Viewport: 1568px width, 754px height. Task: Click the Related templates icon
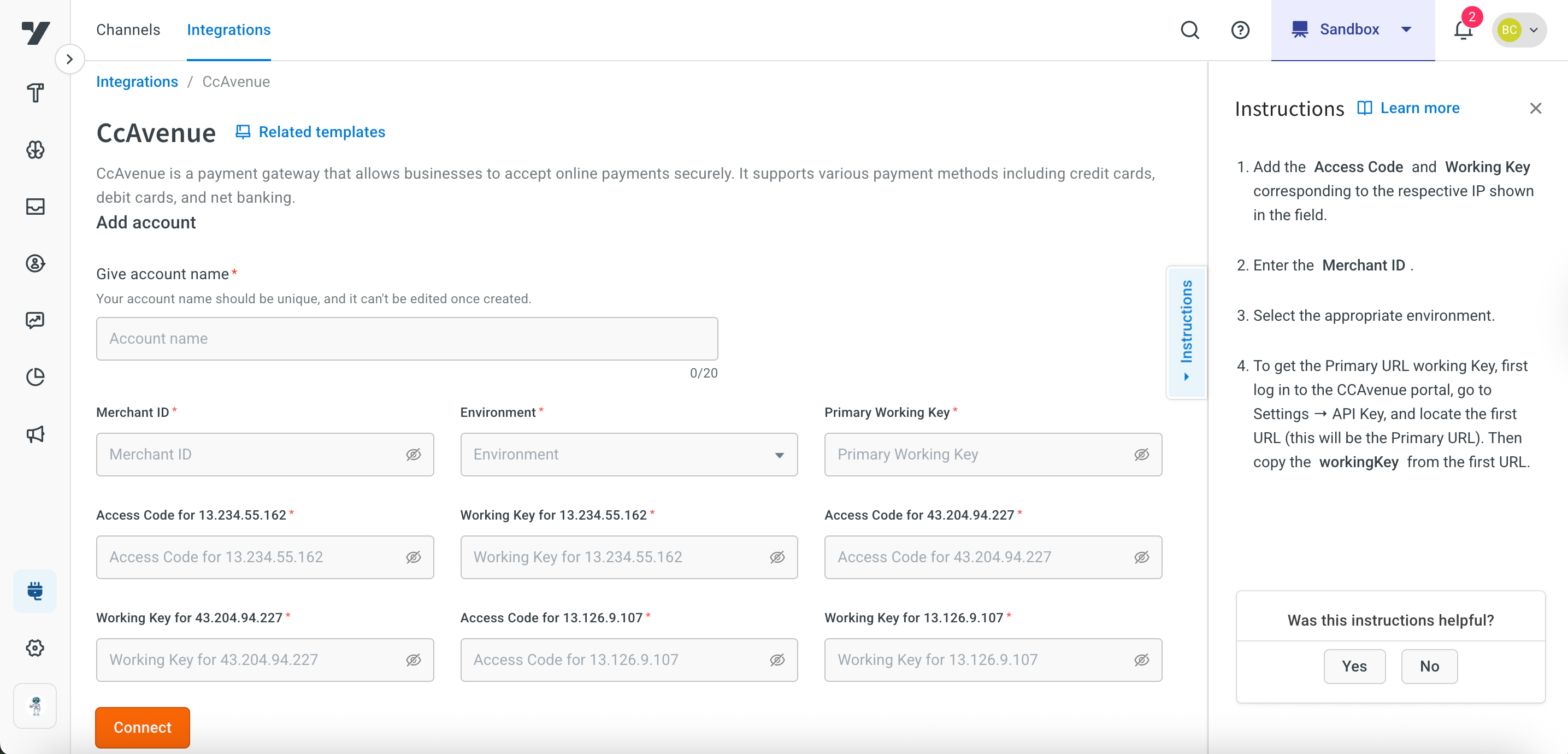click(x=242, y=132)
